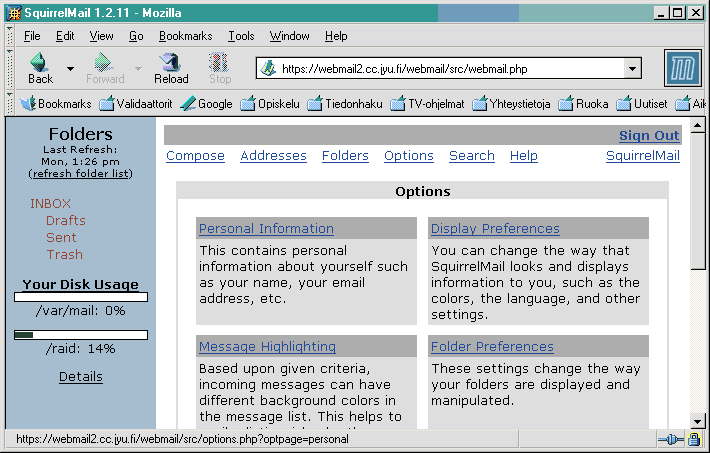This screenshot has width=710, height=453.
Task: Open the Folders navigation link
Action: point(345,155)
